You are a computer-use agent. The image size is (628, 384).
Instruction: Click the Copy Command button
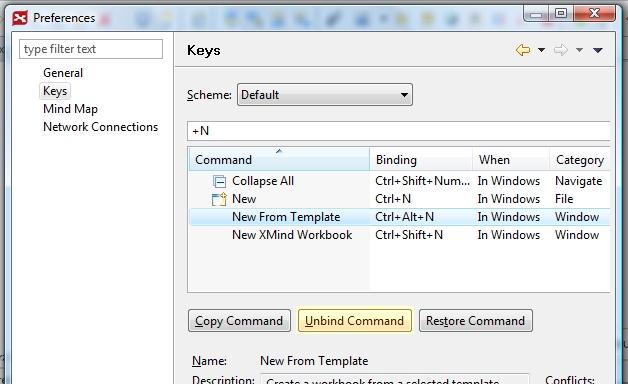tap(240, 321)
